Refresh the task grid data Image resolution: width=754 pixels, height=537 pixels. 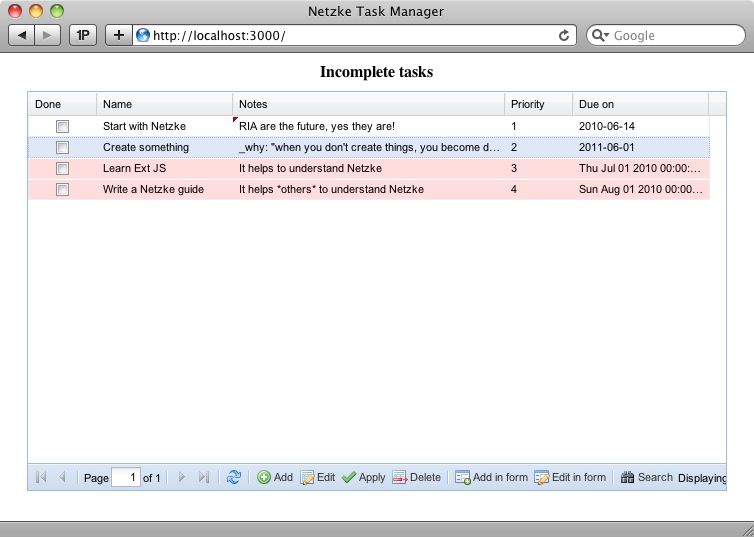click(x=234, y=477)
